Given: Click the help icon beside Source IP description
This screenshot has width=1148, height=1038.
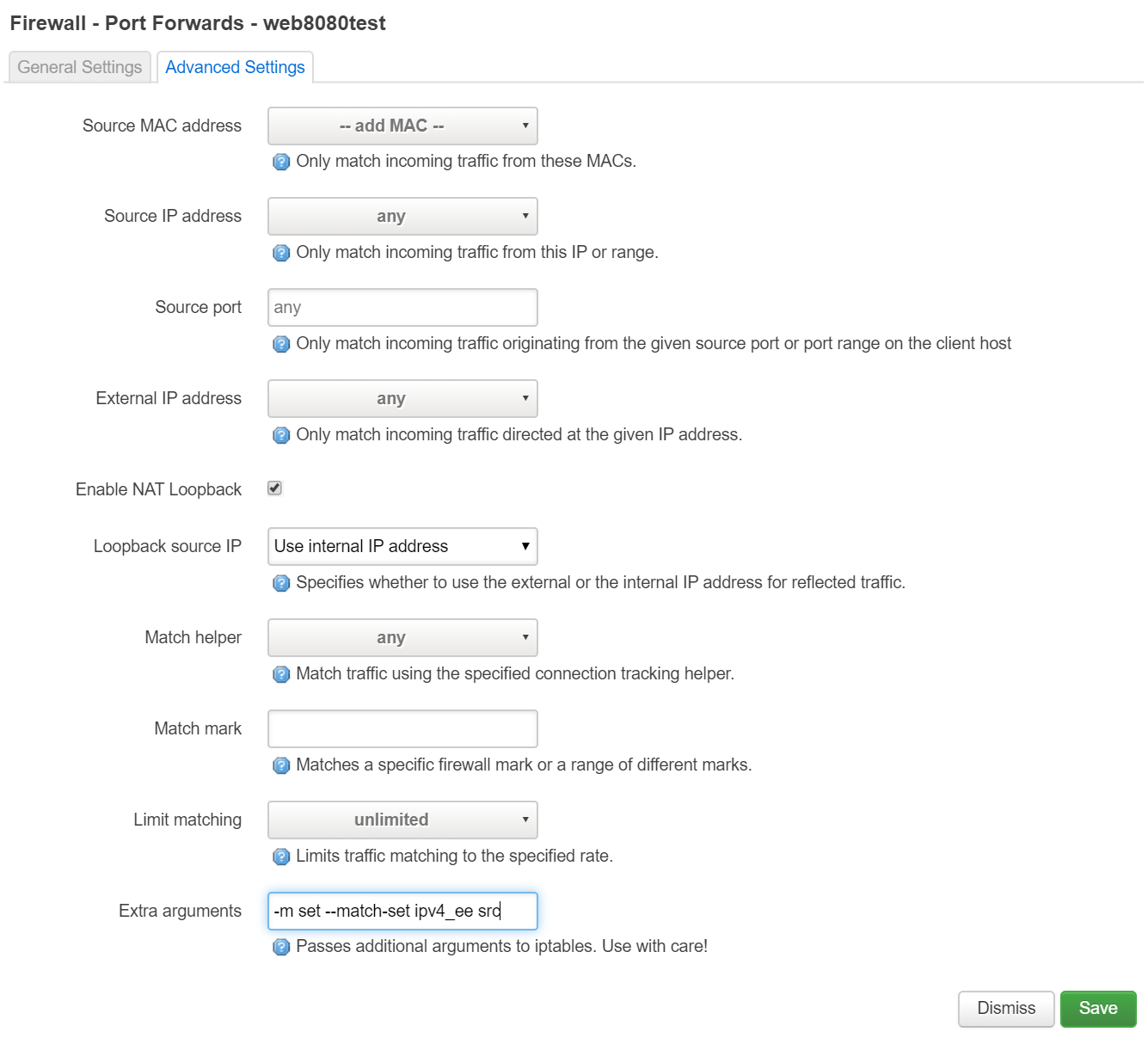Looking at the screenshot, I should point(281,253).
